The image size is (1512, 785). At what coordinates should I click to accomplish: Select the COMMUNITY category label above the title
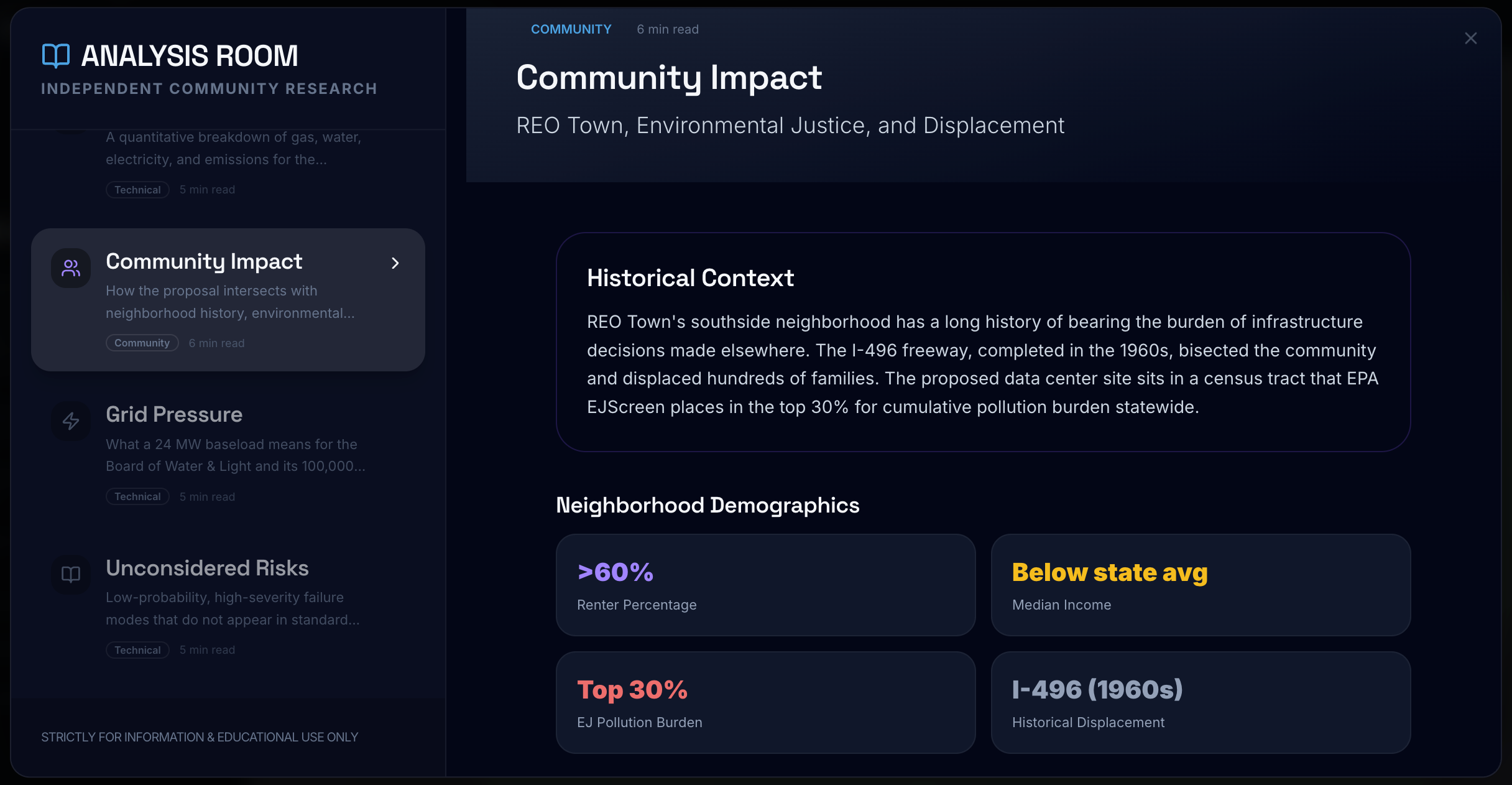coord(571,29)
